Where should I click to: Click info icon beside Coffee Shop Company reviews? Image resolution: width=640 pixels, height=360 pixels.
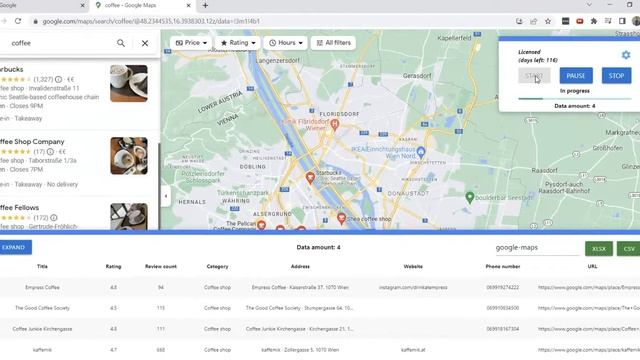click(x=50, y=151)
